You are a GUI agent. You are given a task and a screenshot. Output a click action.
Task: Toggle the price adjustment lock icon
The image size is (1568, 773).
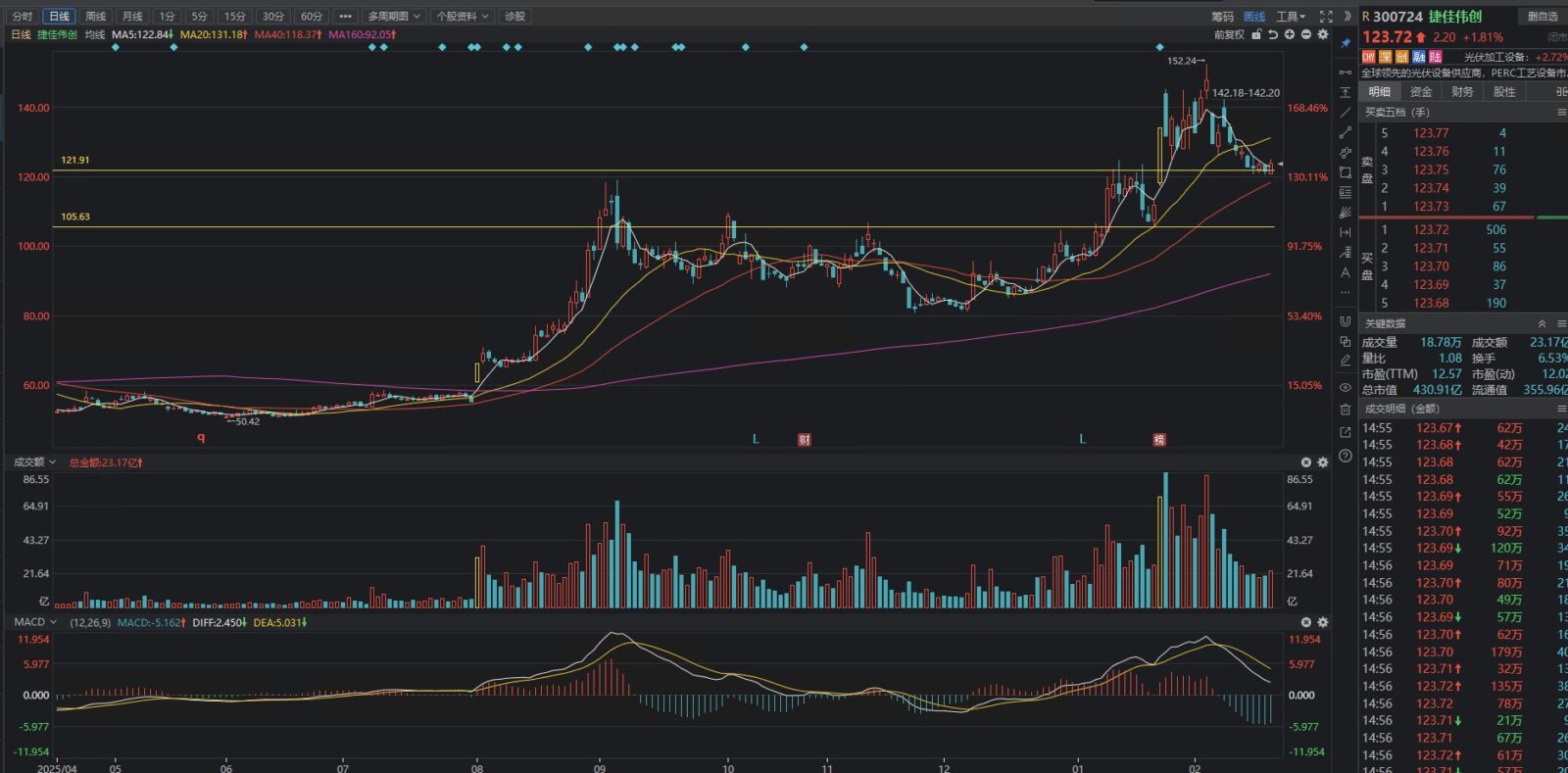(x=1256, y=34)
